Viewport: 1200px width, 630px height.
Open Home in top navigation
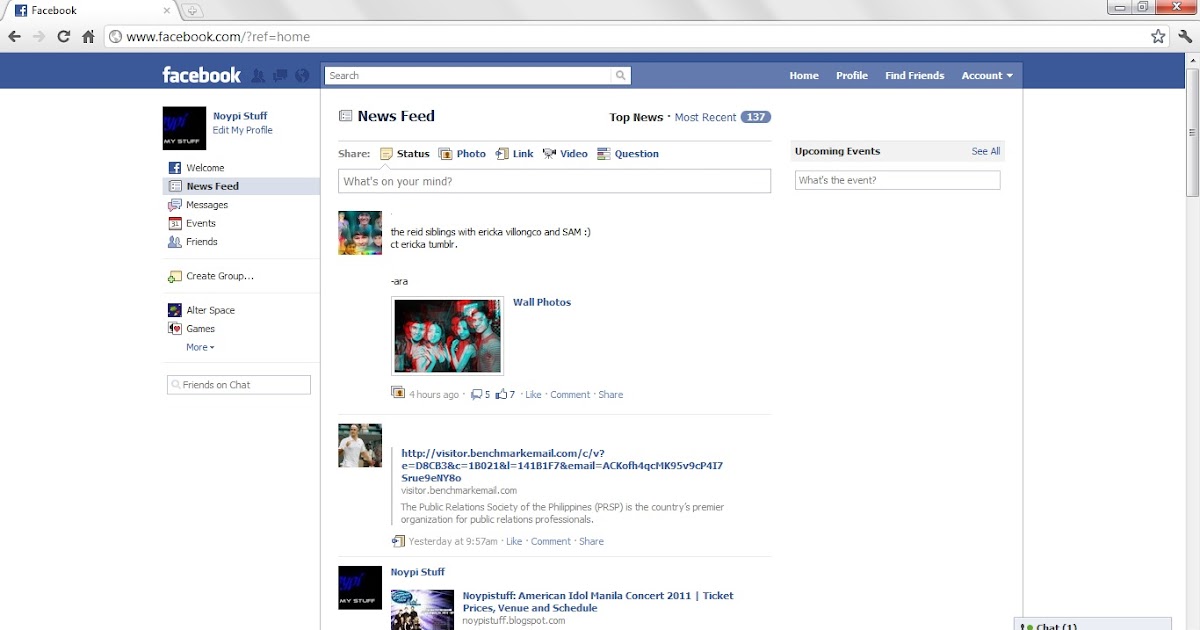click(804, 75)
